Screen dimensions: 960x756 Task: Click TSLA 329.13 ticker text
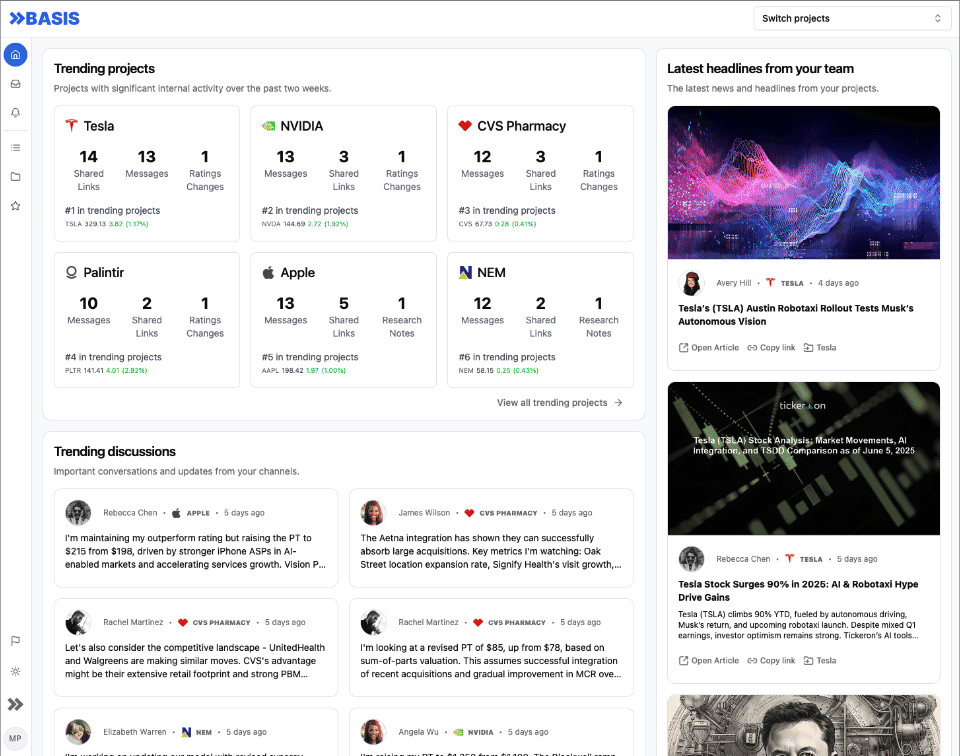point(85,224)
